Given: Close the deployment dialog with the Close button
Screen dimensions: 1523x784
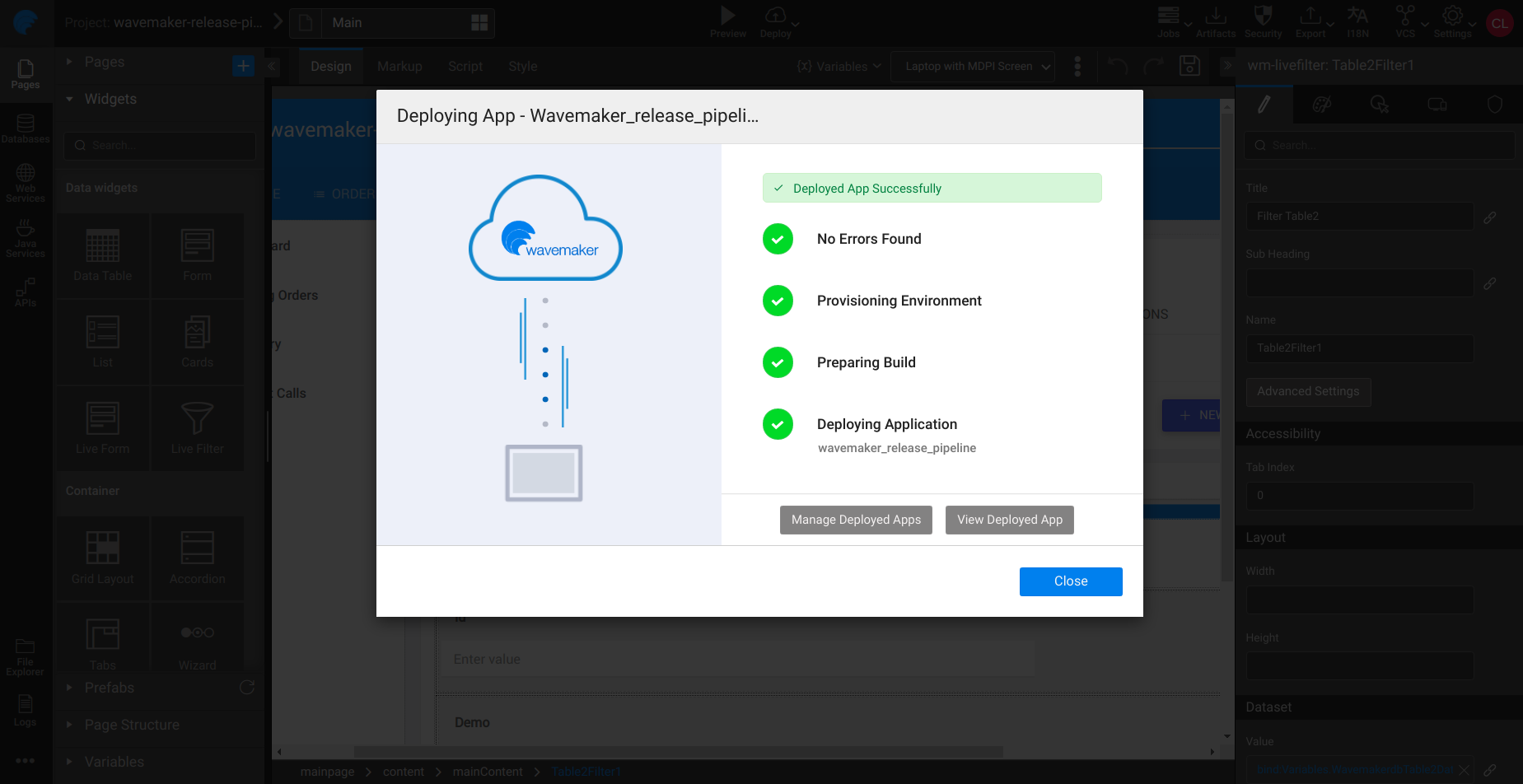Looking at the screenshot, I should point(1070,581).
